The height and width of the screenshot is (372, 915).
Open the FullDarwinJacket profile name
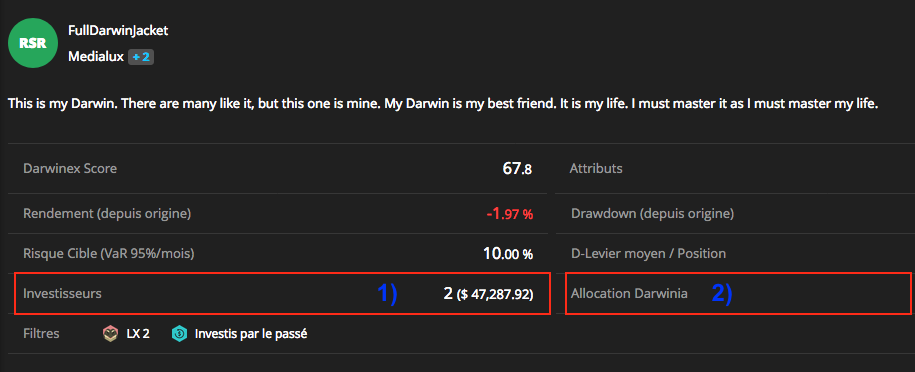click(x=118, y=31)
